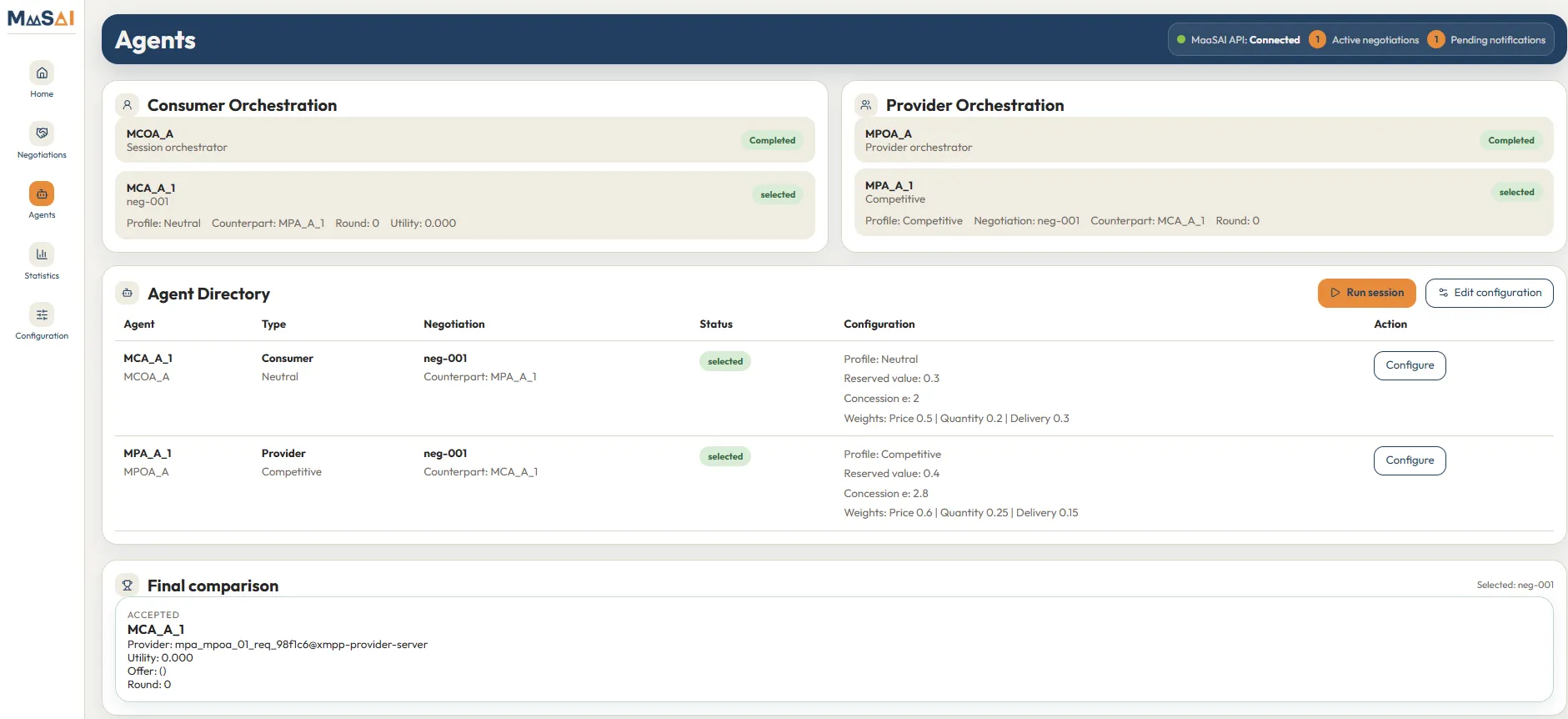The width and height of the screenshot is (1568, 719).
Task: Open Edit configuration
Action: coord(1489,293)
